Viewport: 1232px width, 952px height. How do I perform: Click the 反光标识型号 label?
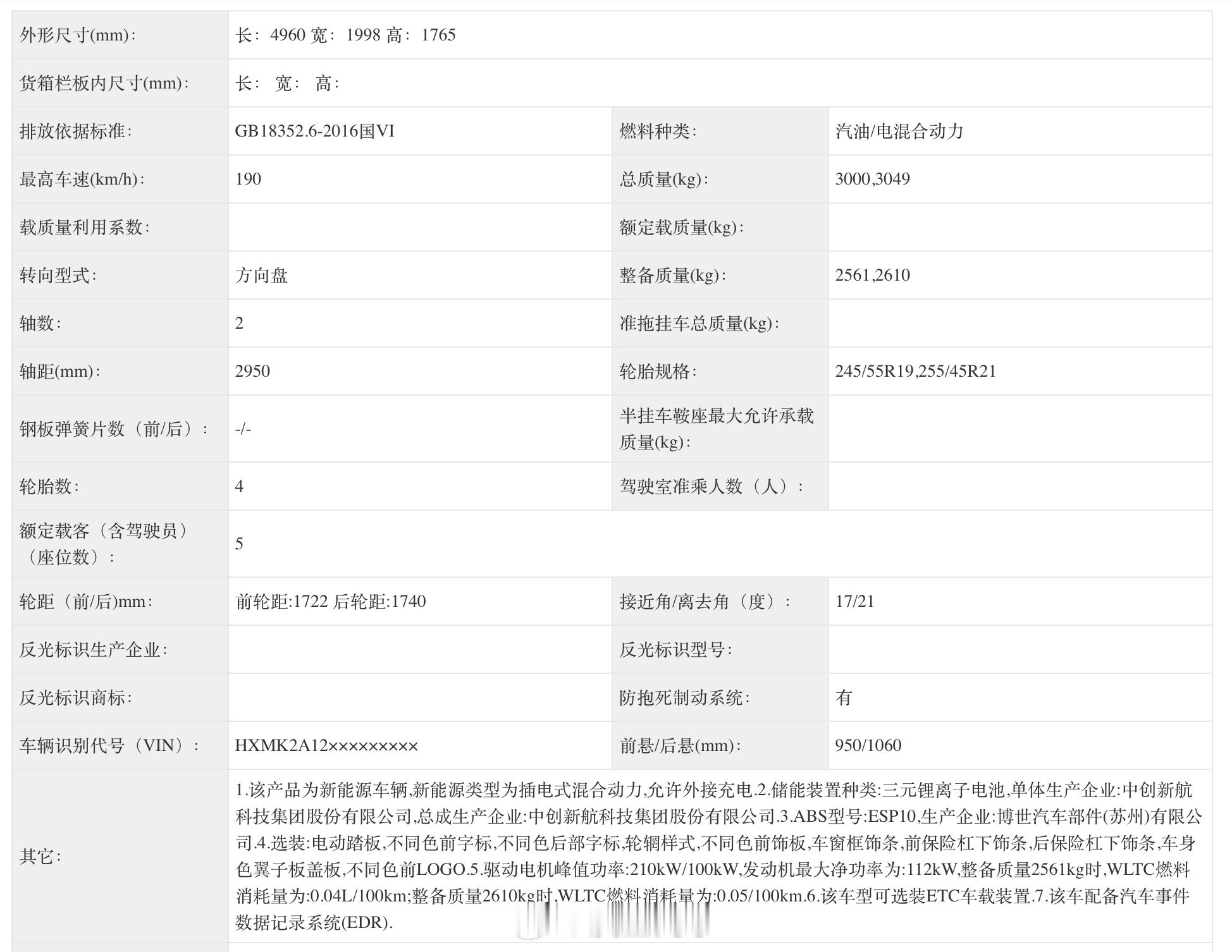675,649
